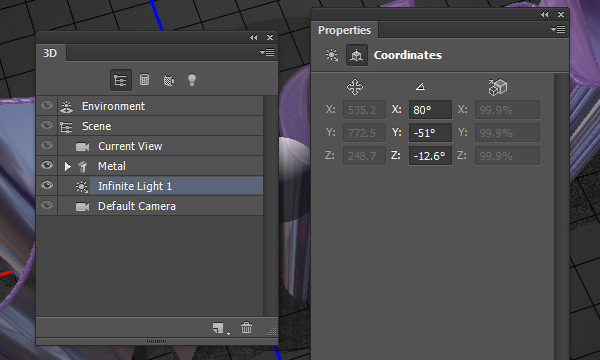Select the 3D panel tab

[50, 53]
